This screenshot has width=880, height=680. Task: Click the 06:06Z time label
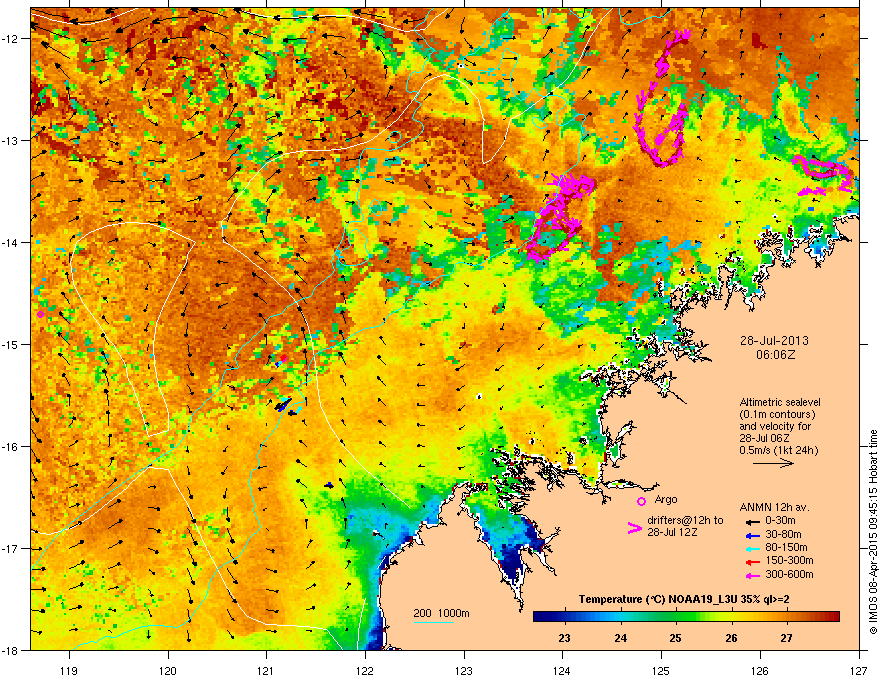(x=775, y=355)
